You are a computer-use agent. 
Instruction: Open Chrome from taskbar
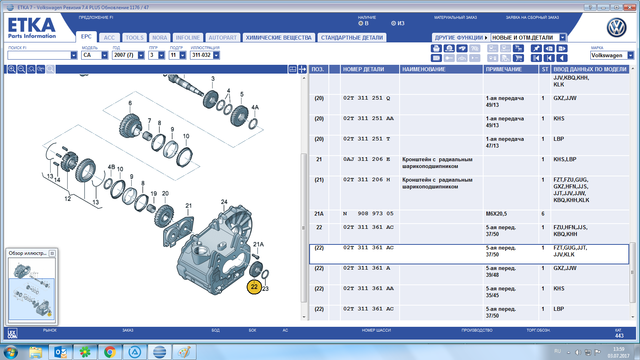tap(110, 352)
